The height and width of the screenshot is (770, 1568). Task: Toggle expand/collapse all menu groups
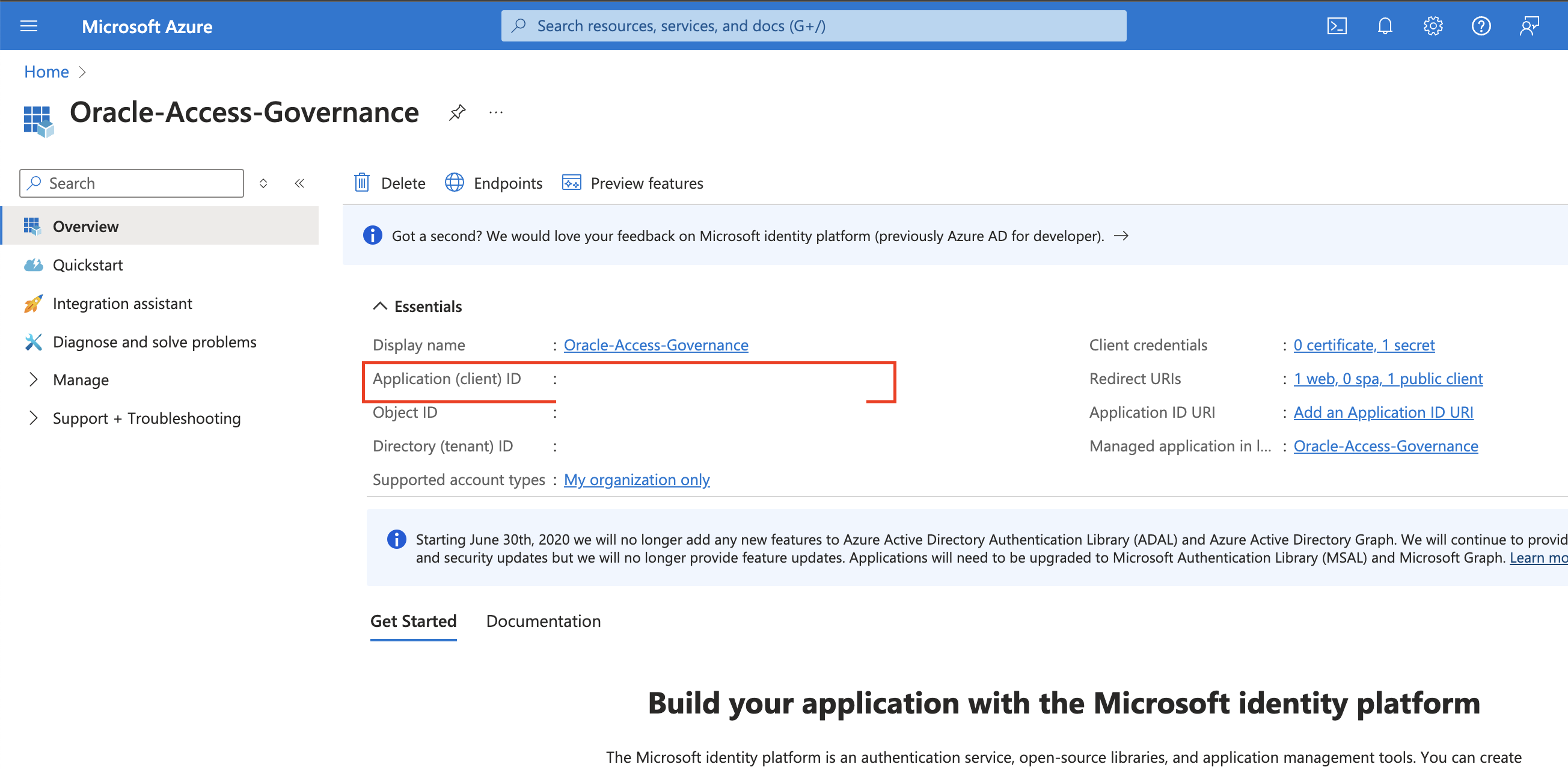tap(263, 183)
